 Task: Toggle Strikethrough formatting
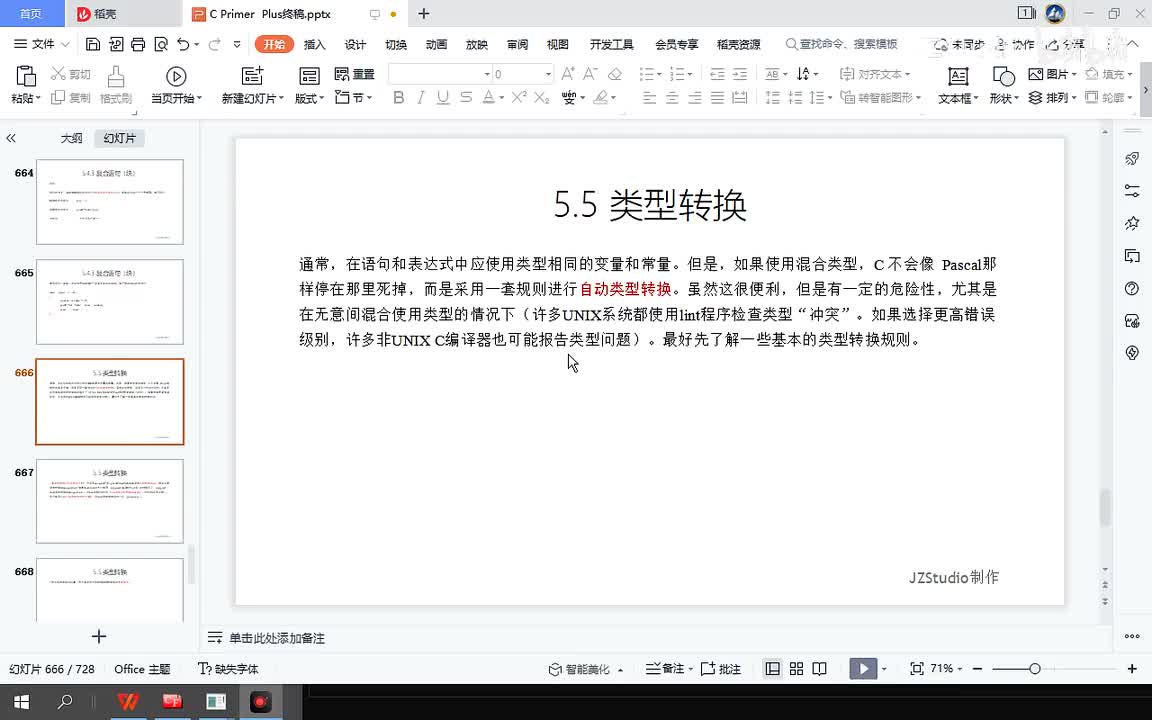[x=466, y=97]
